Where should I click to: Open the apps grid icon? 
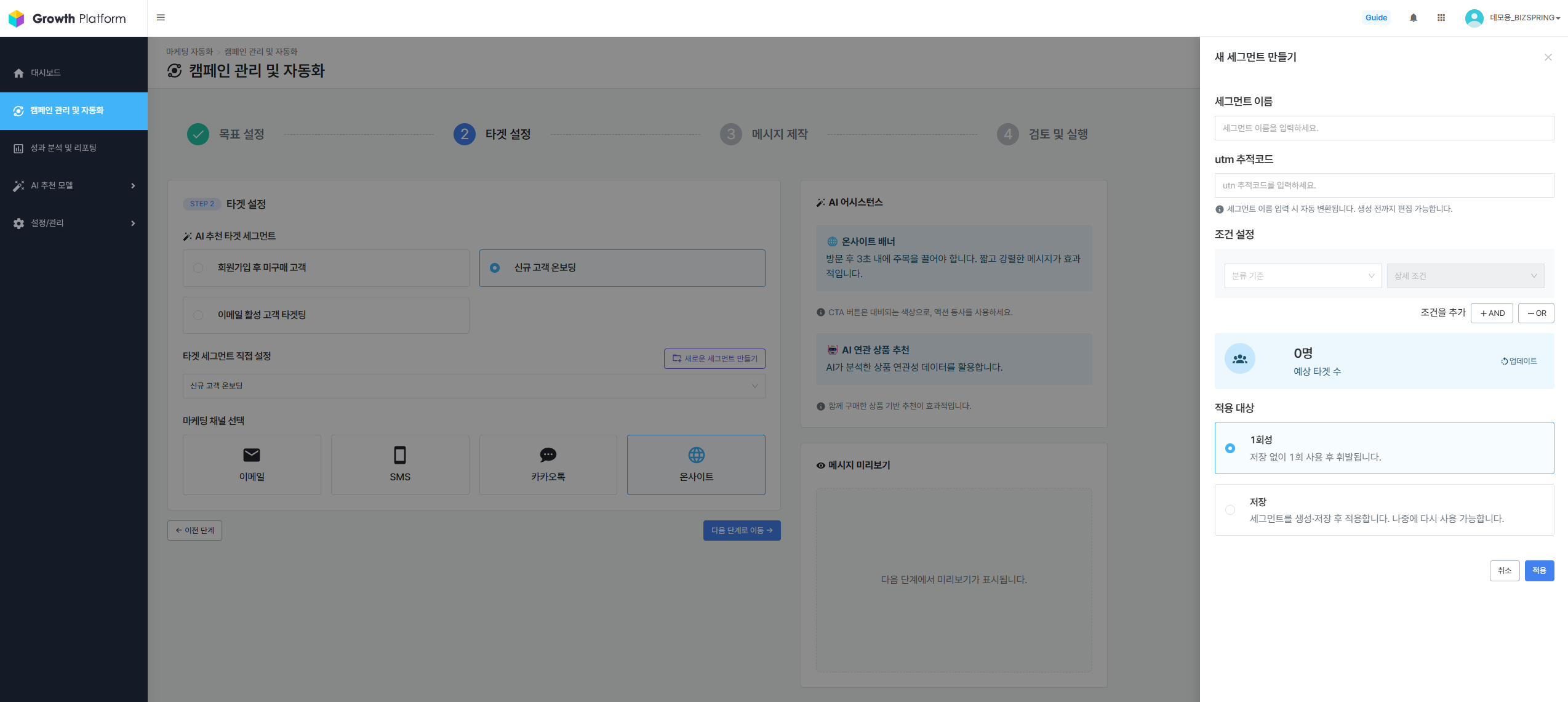pyautogui.click(x=1441, y=18)
